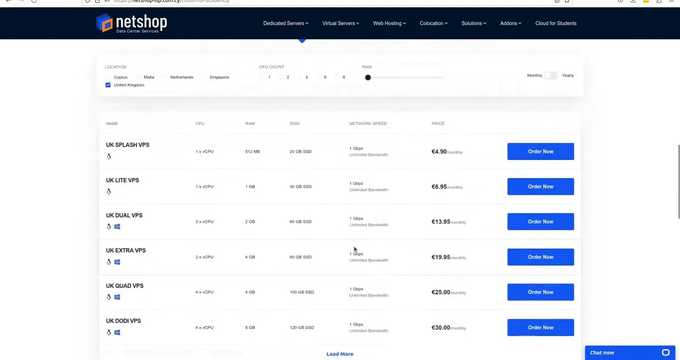Click Linux icon under UK QUAD VPS
Screen dimensions: 680x360
tap(109, 297)
